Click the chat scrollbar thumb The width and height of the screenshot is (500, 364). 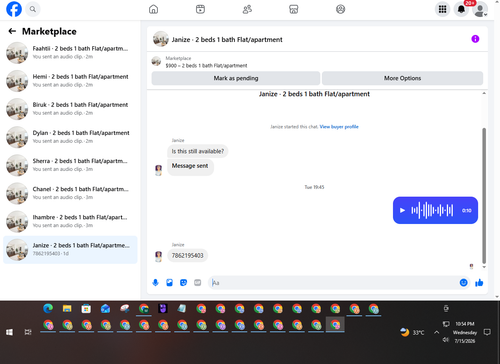[484, 196]
